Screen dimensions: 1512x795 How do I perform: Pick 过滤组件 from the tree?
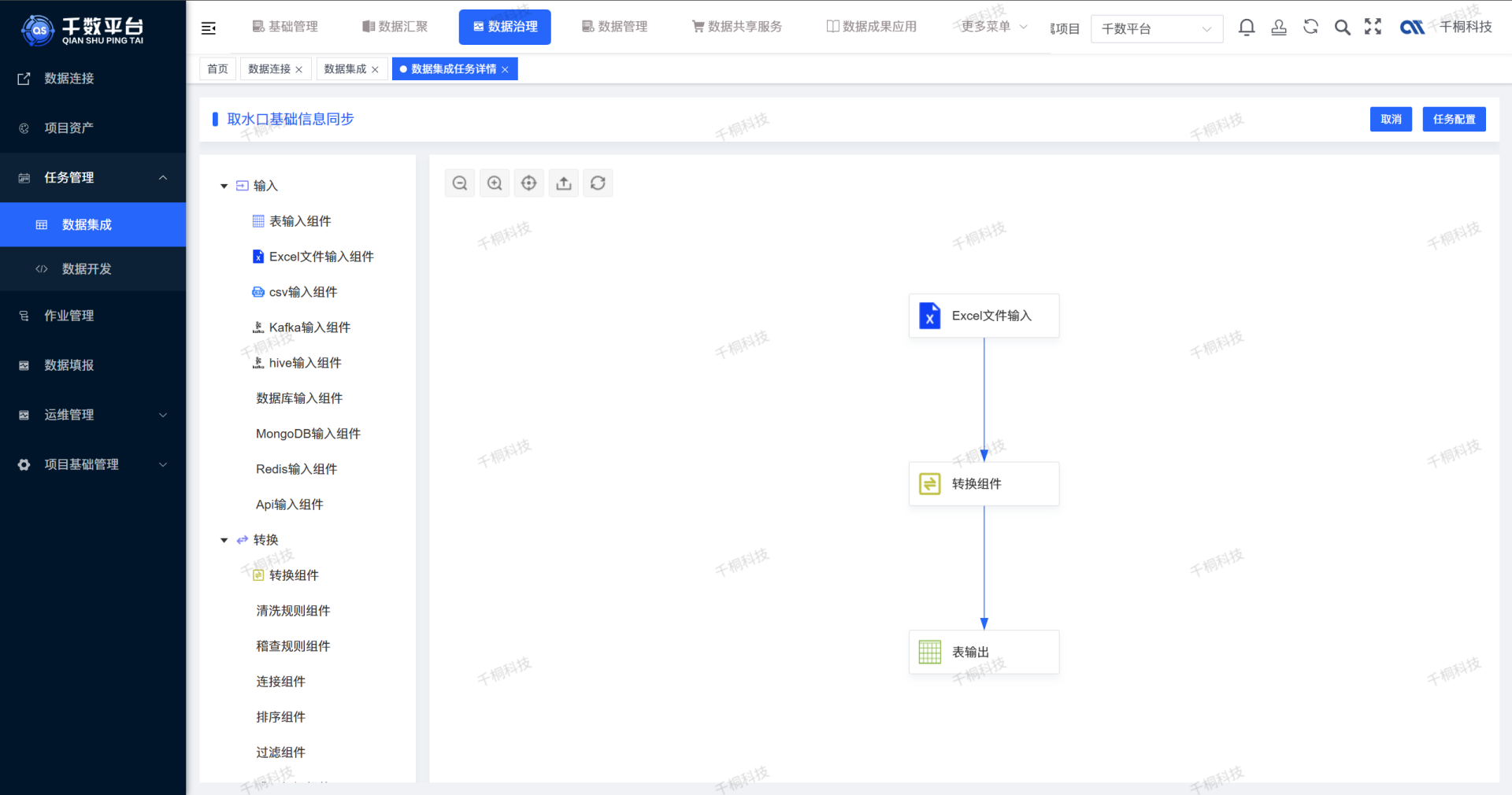[x=280, y=752]
